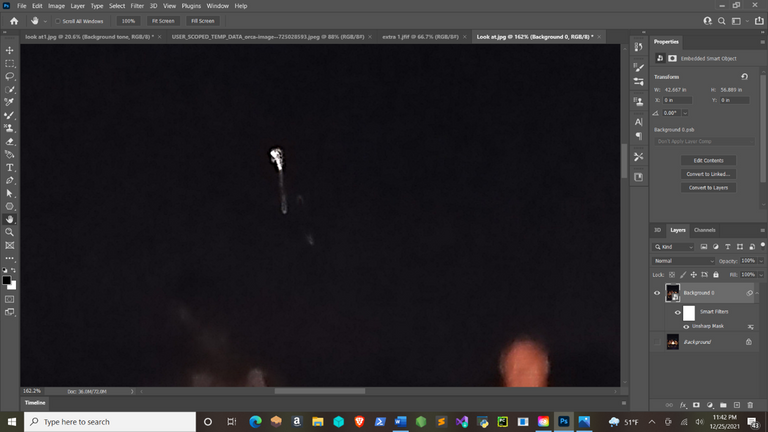
Task: Select the Path Selection arrow tool
Action: click(x=9, y=193)
